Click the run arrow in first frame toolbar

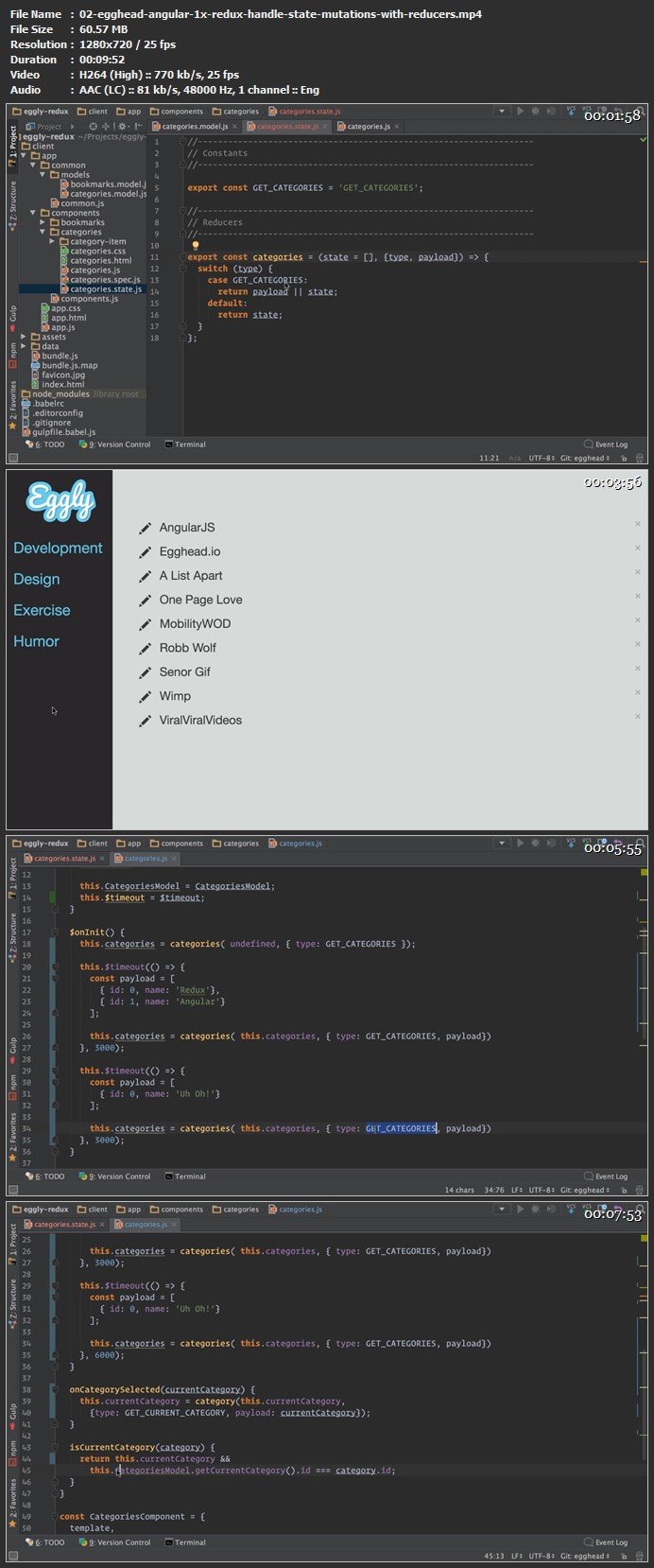coord(520,111)
